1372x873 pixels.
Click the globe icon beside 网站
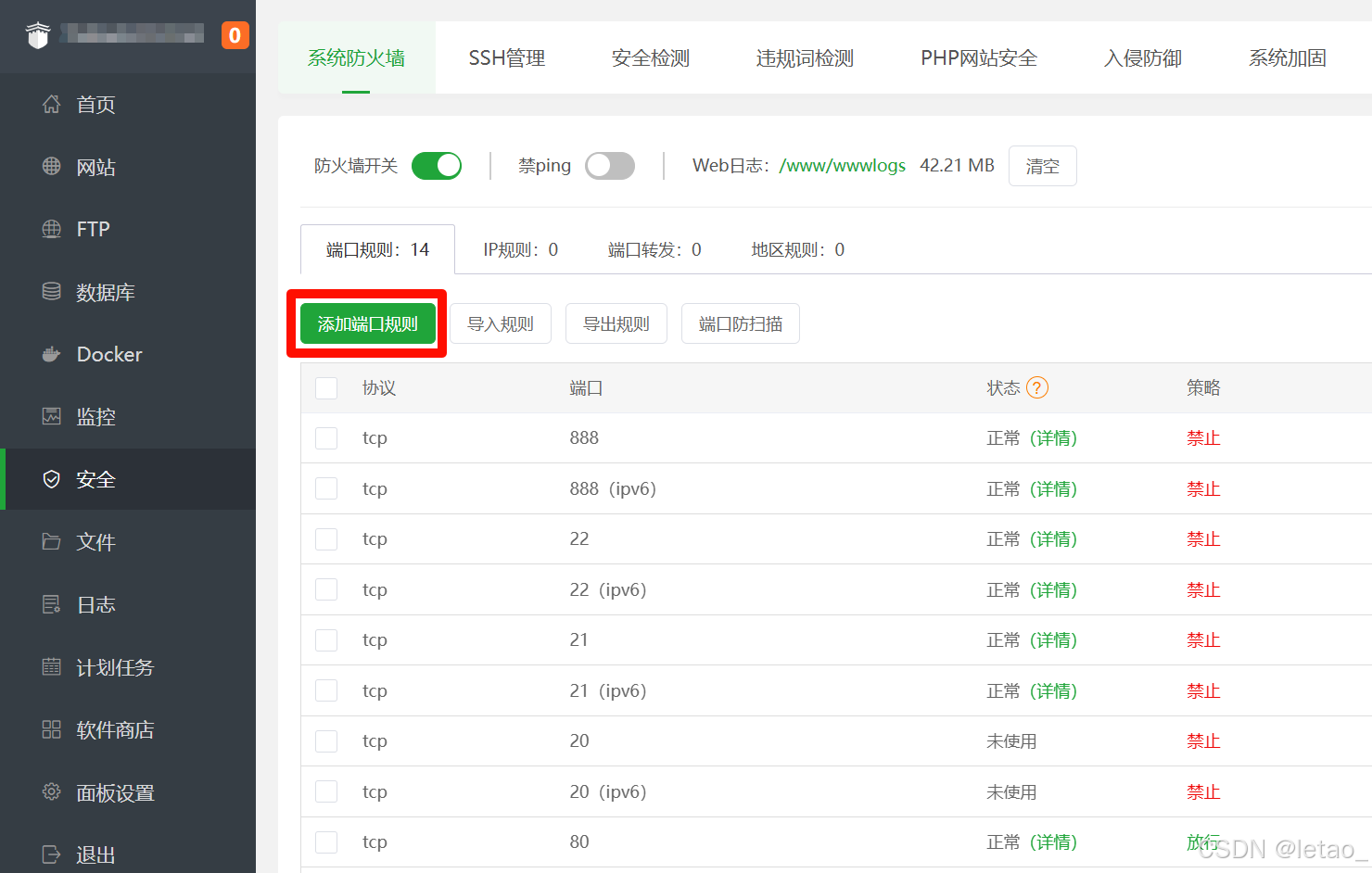coord(52,167)
